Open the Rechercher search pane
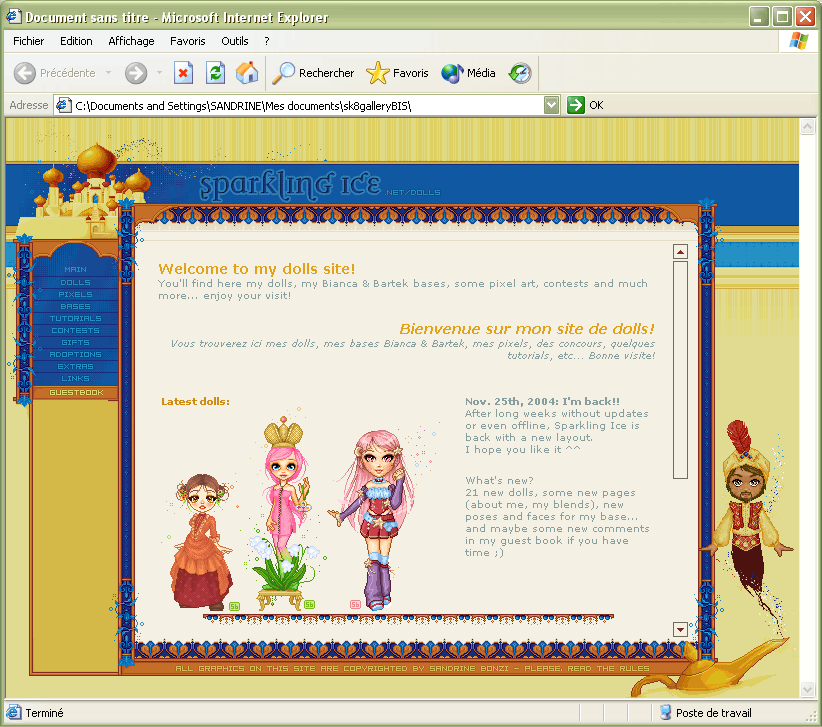The width and height of the screenshot is (822, 727). point(313,73)
